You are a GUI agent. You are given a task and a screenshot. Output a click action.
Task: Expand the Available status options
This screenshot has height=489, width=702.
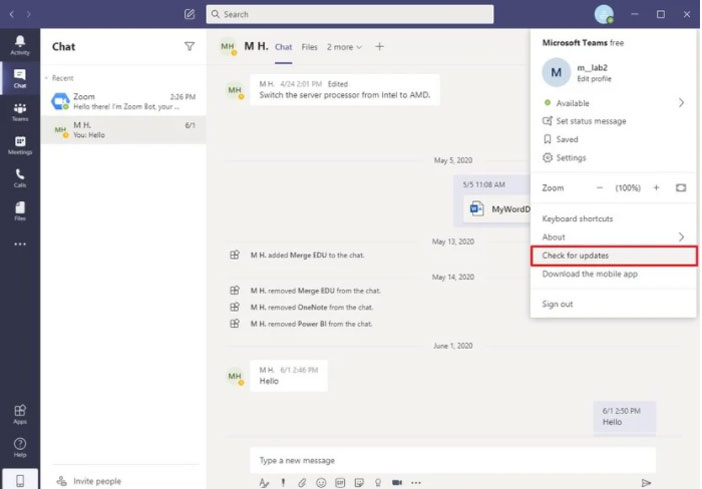[681, 103]
